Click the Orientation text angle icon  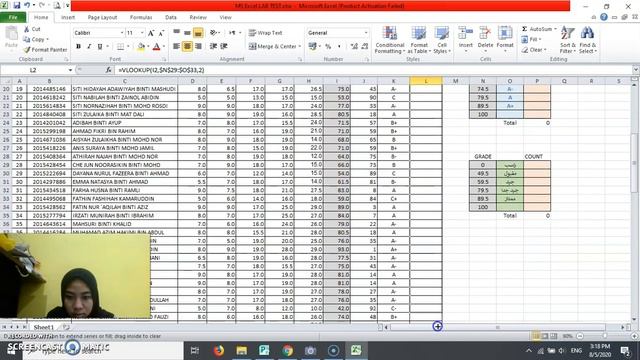213,32
